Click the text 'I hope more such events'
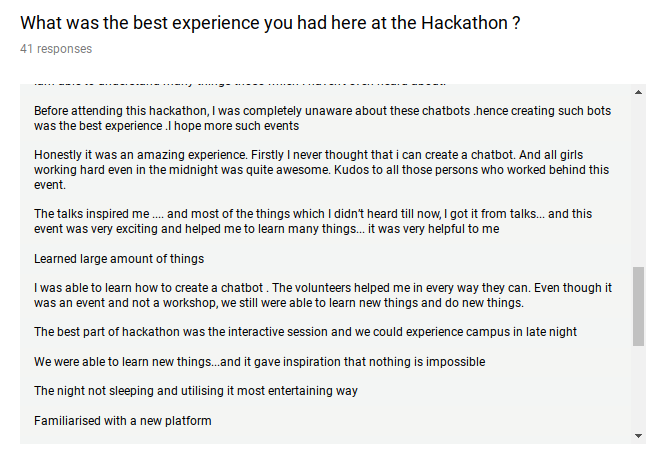Screen dimensions: 662x468 pyautogui.click(x=233, y=126)
